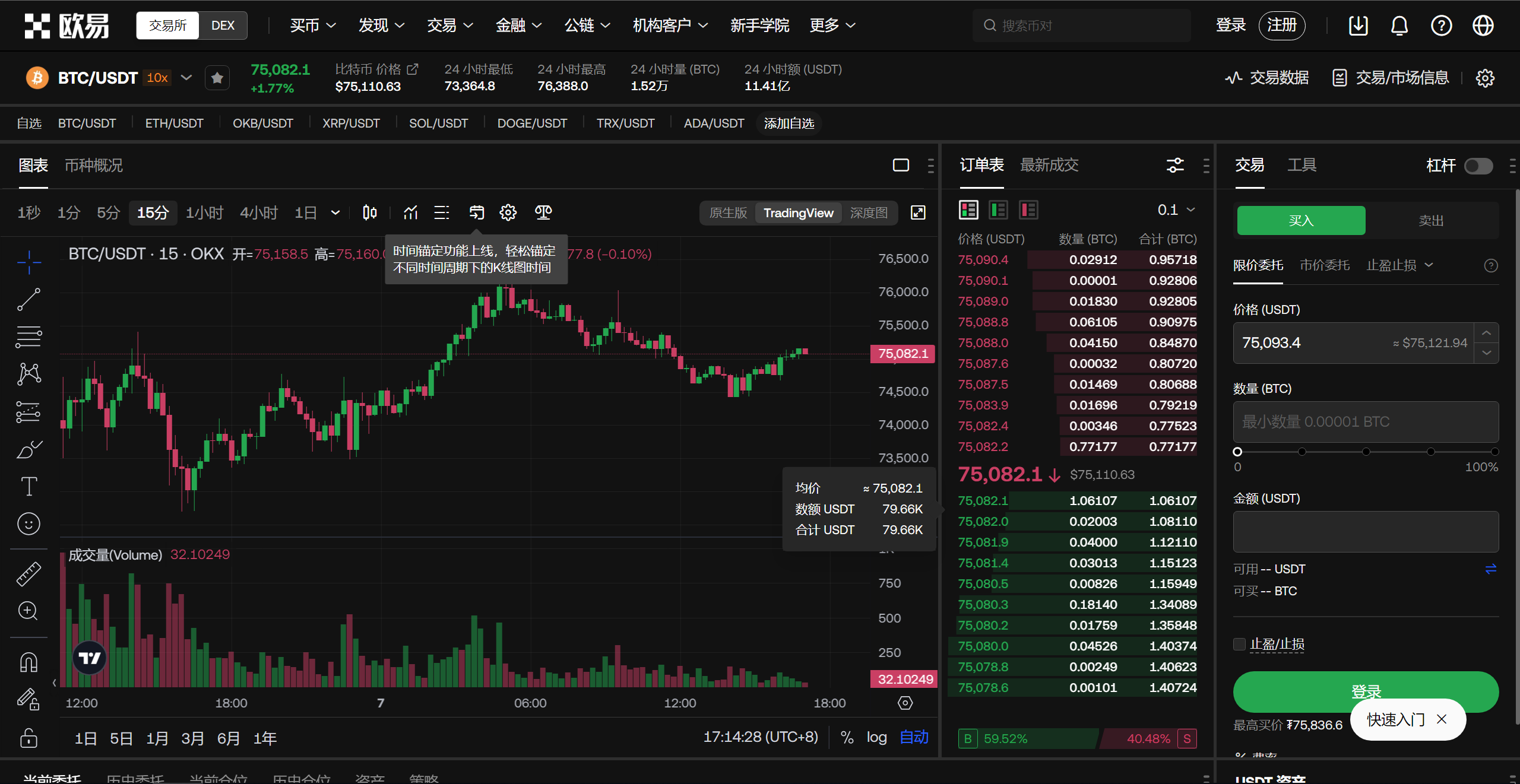This screenshot has height=784, width=1520.
Task: Switch to the DEX tab
Action: click(x=223, y=25)
